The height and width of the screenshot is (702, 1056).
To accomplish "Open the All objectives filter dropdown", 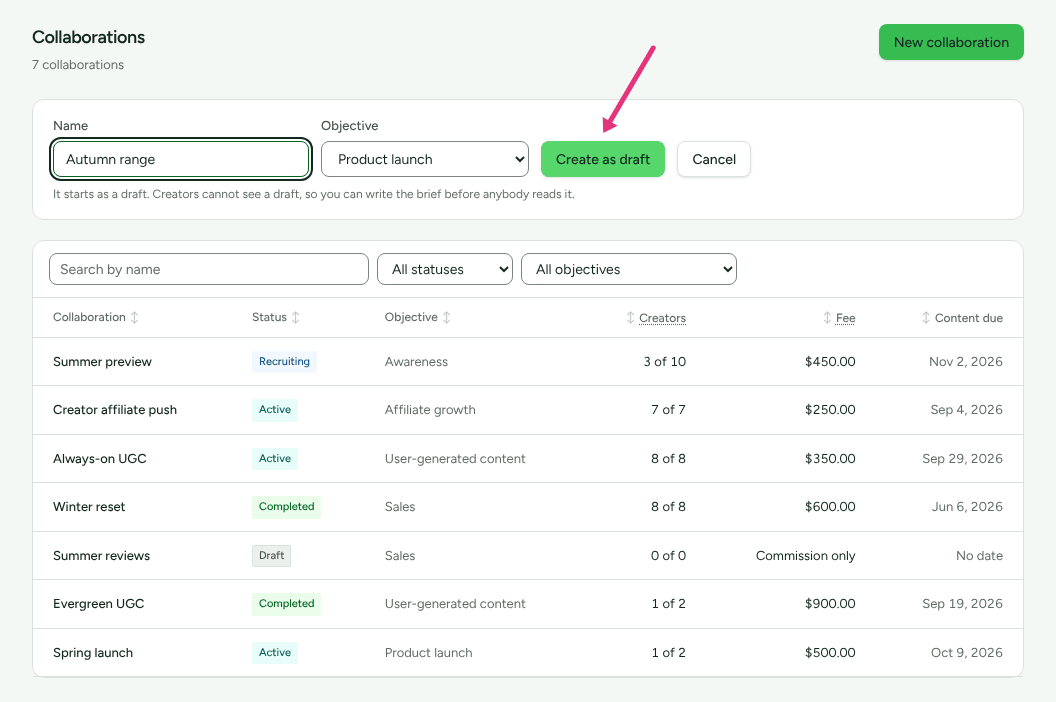I will click(629, 269).
